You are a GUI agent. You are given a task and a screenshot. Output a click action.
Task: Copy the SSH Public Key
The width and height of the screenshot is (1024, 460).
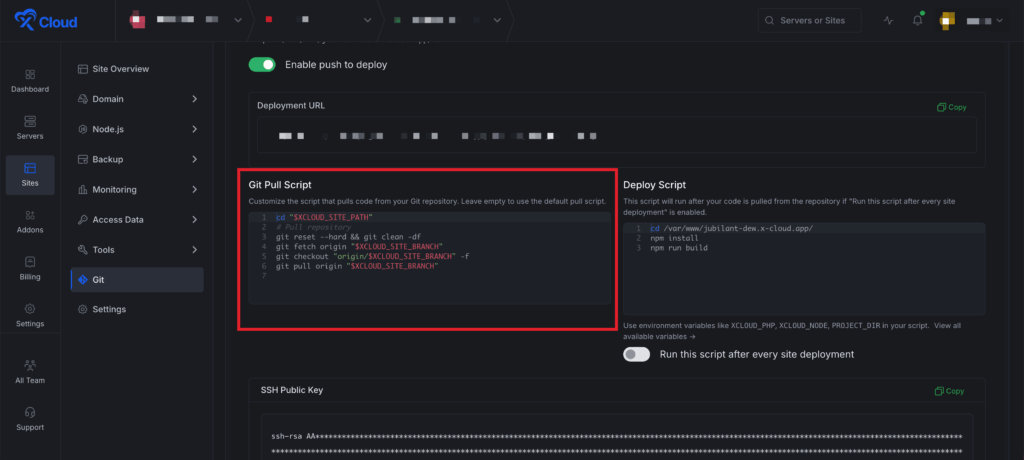(951, 391)
